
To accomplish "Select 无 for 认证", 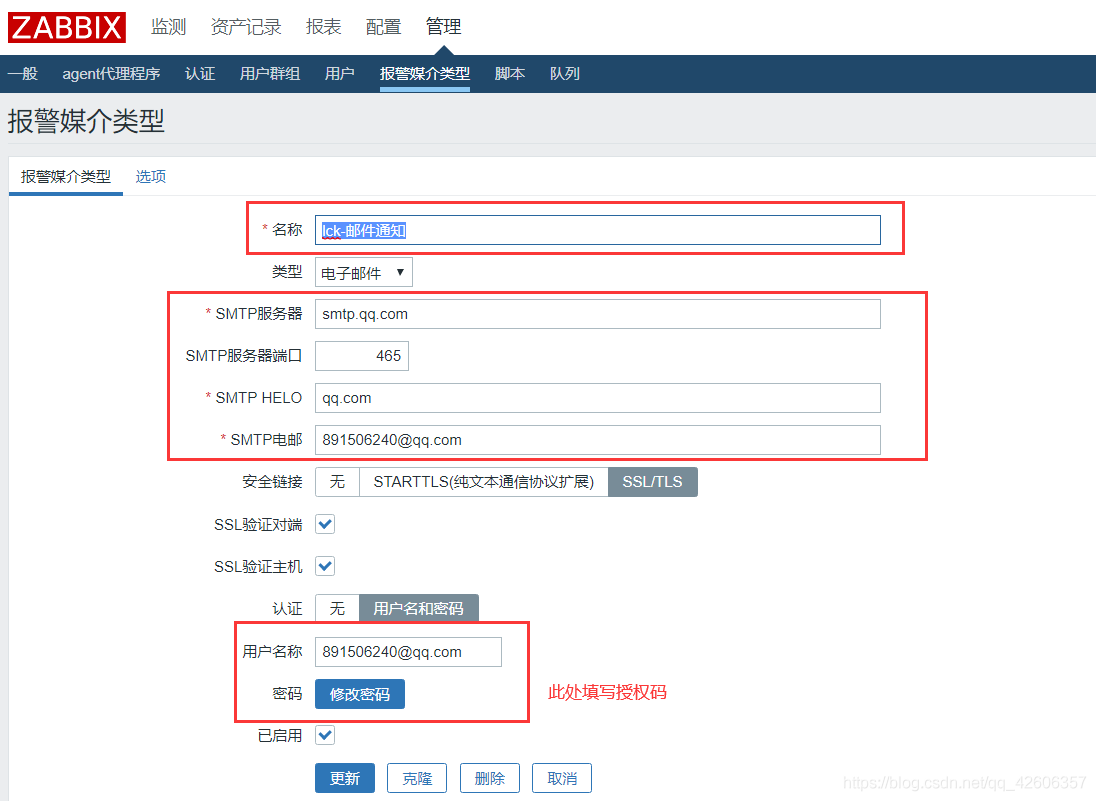I will [337, 608].
